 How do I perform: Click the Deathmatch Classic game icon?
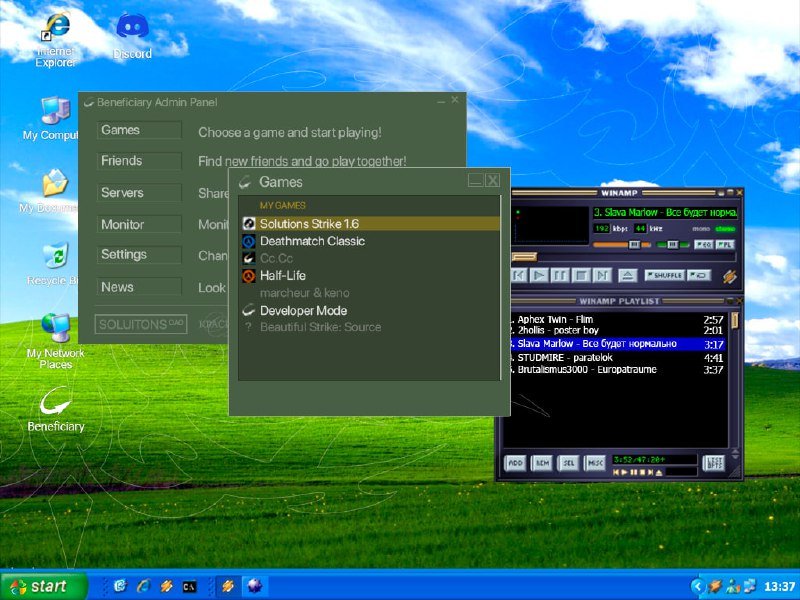click(x=248, y=241)
